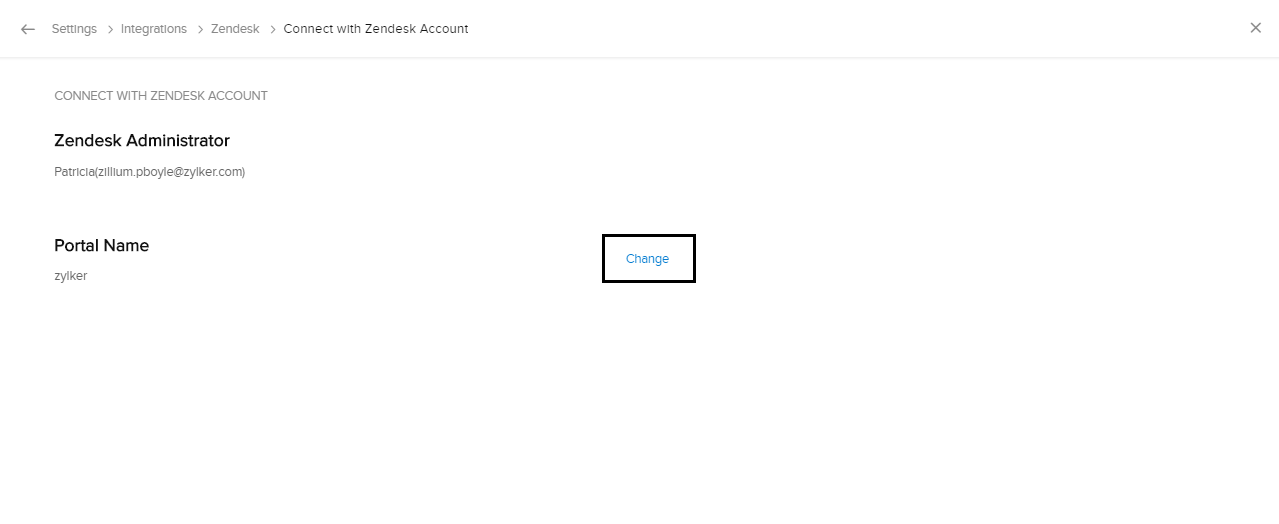
Task: Go back using the left arrow icon
Action: coord(28,29)
